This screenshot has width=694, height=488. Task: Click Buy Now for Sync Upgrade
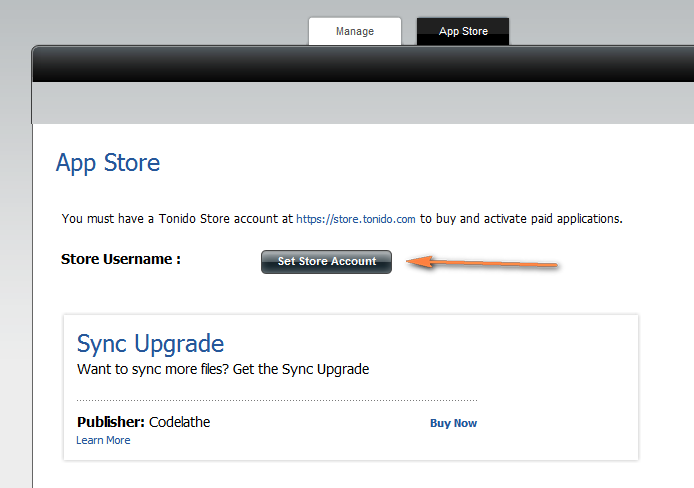453,423
